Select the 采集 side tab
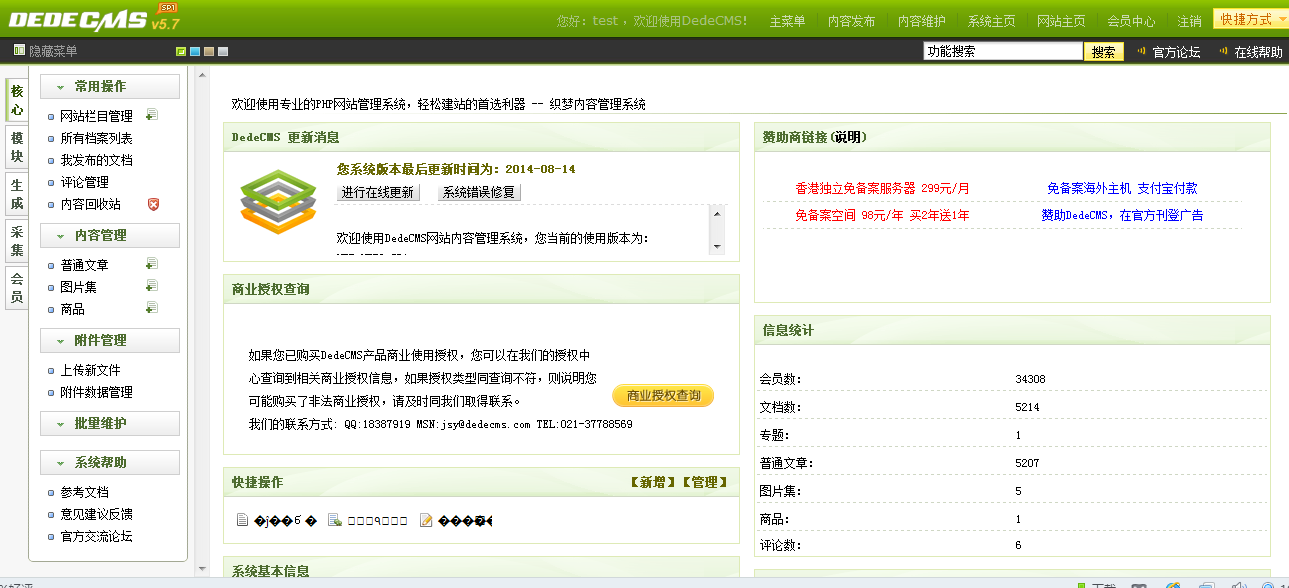 tap(17, 241)
